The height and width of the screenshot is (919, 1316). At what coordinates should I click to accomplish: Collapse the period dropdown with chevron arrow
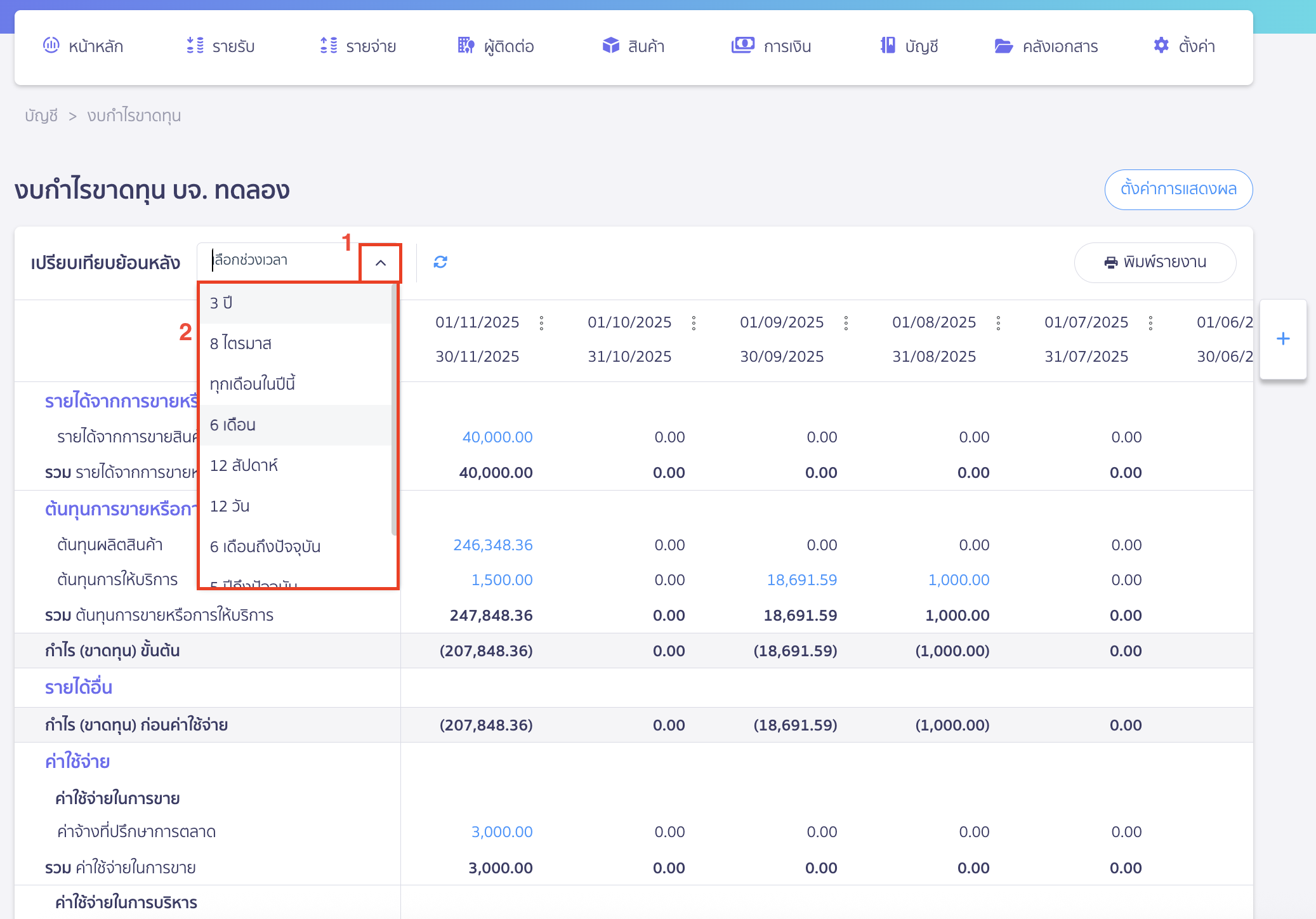(381, 263)
